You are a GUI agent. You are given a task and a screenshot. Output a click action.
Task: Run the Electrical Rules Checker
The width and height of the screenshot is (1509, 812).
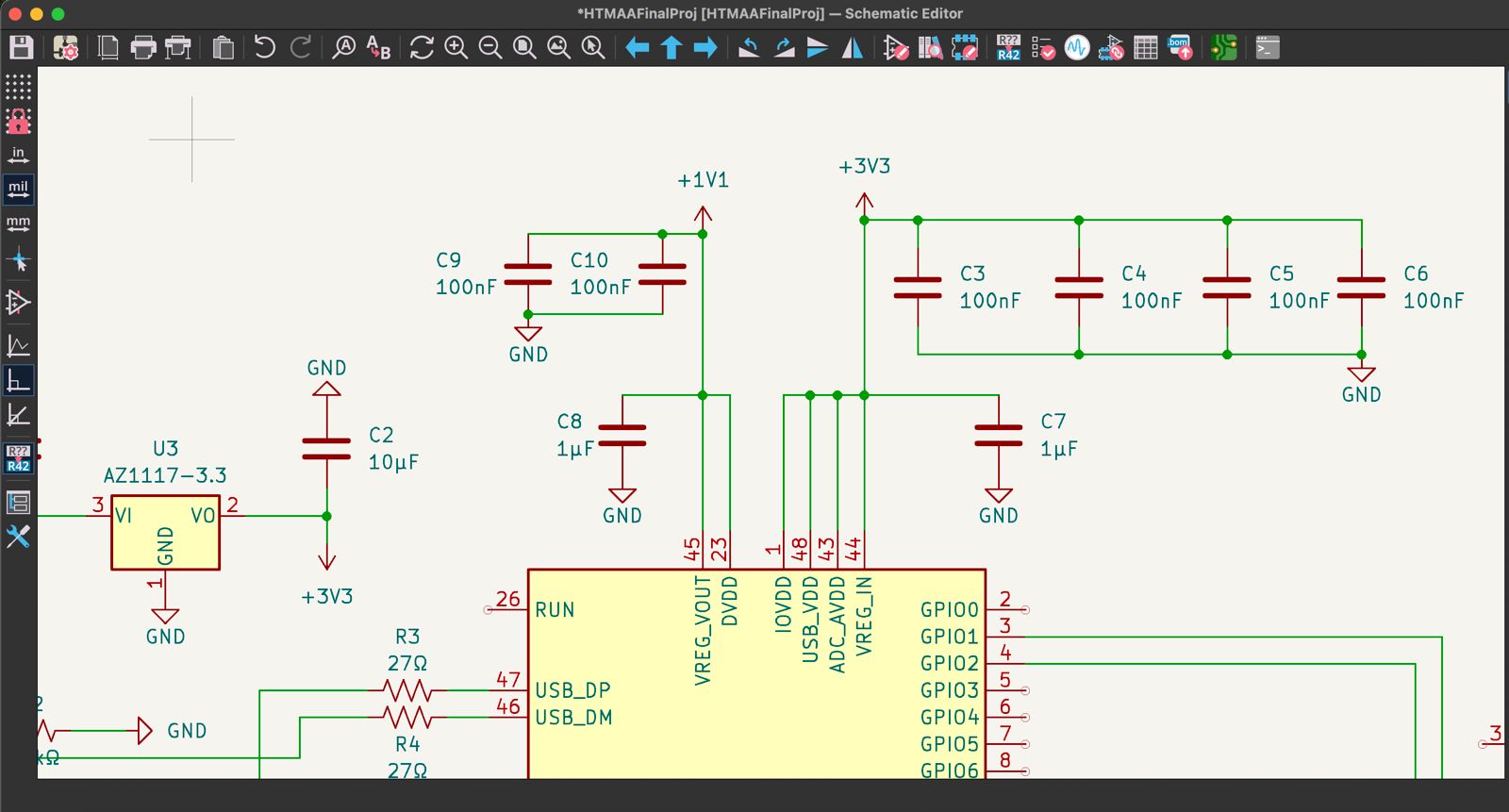click(1042, 47)
